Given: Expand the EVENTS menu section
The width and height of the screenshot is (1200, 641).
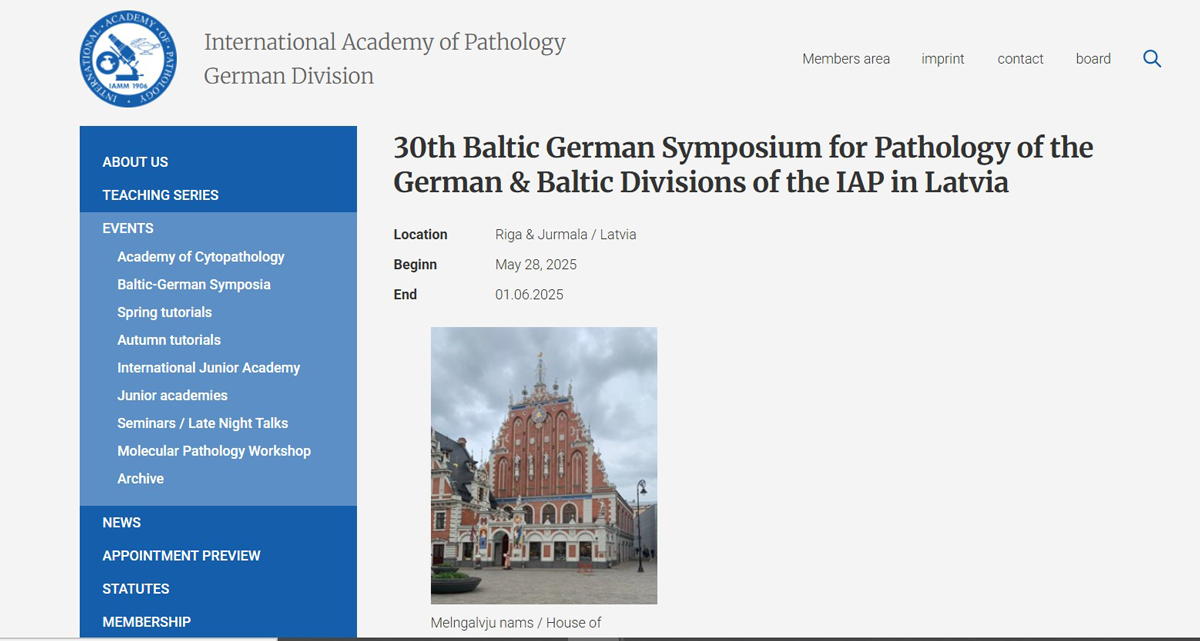Looking at the screenshot, I should click(x=128, y=228).
